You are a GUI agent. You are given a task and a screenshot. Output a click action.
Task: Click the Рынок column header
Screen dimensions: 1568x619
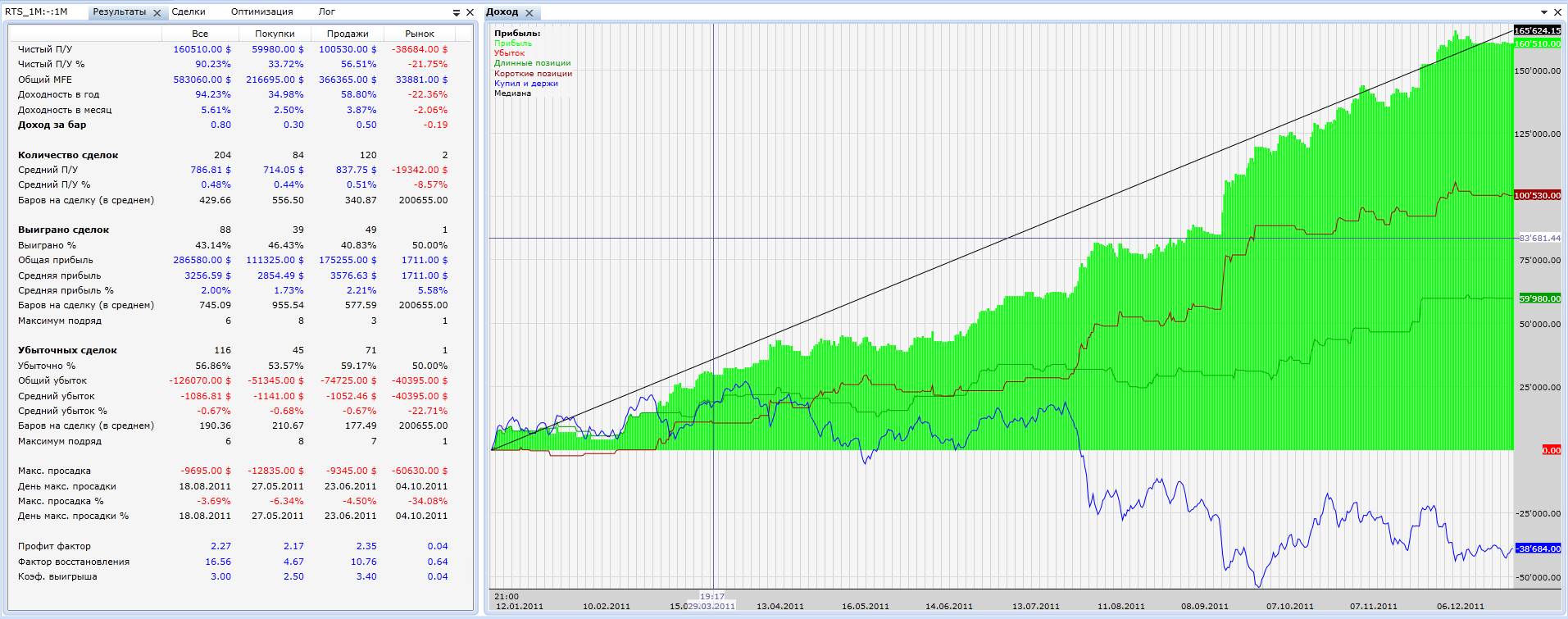pos(420,34)
